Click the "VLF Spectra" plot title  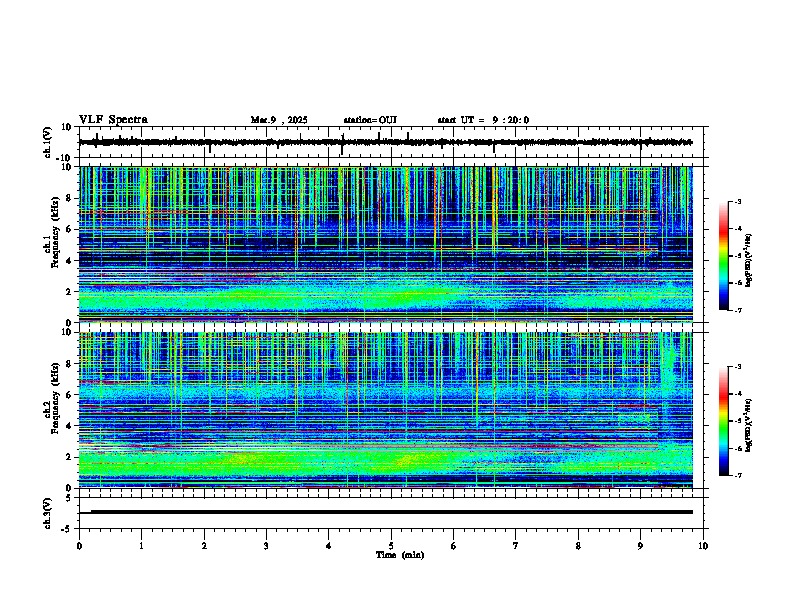113,120
